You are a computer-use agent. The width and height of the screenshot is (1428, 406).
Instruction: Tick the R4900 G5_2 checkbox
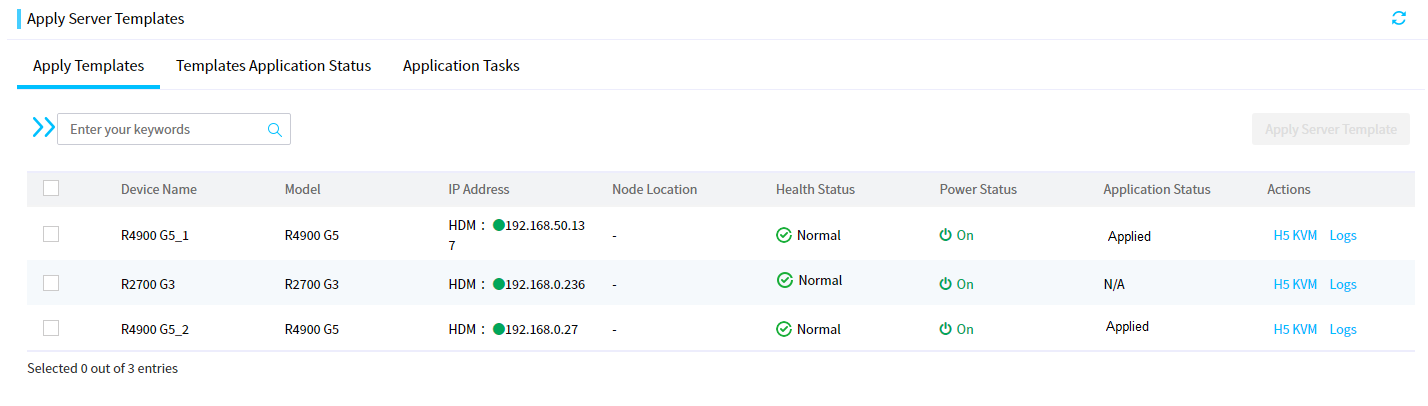point(51,328)
